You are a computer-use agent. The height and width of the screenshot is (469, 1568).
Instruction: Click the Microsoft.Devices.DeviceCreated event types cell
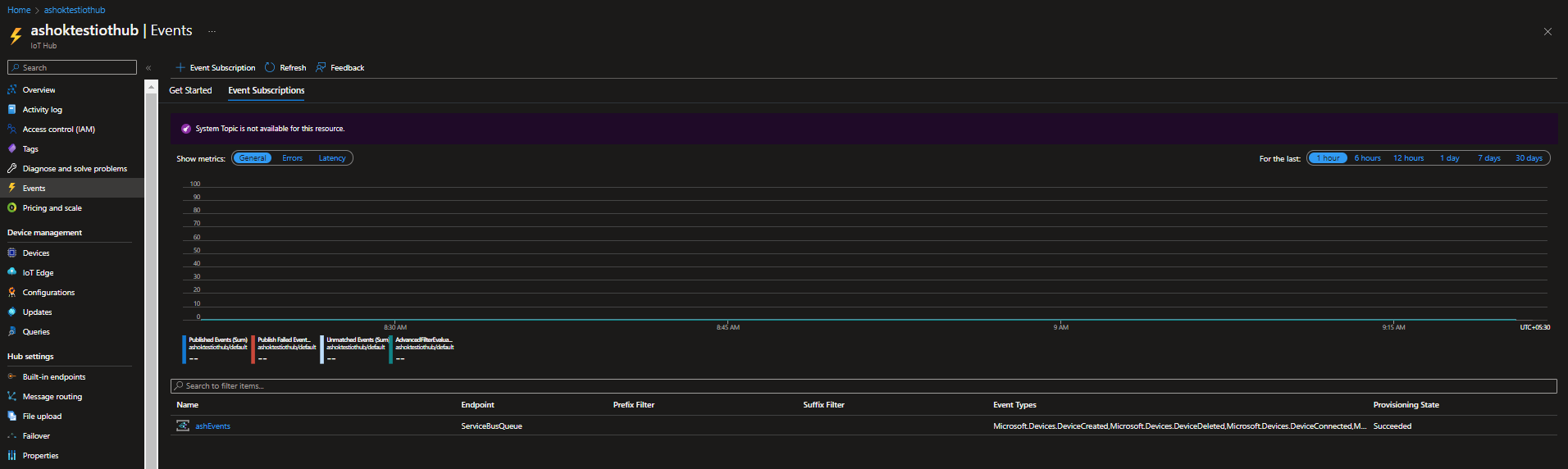tap(1179, 426)
